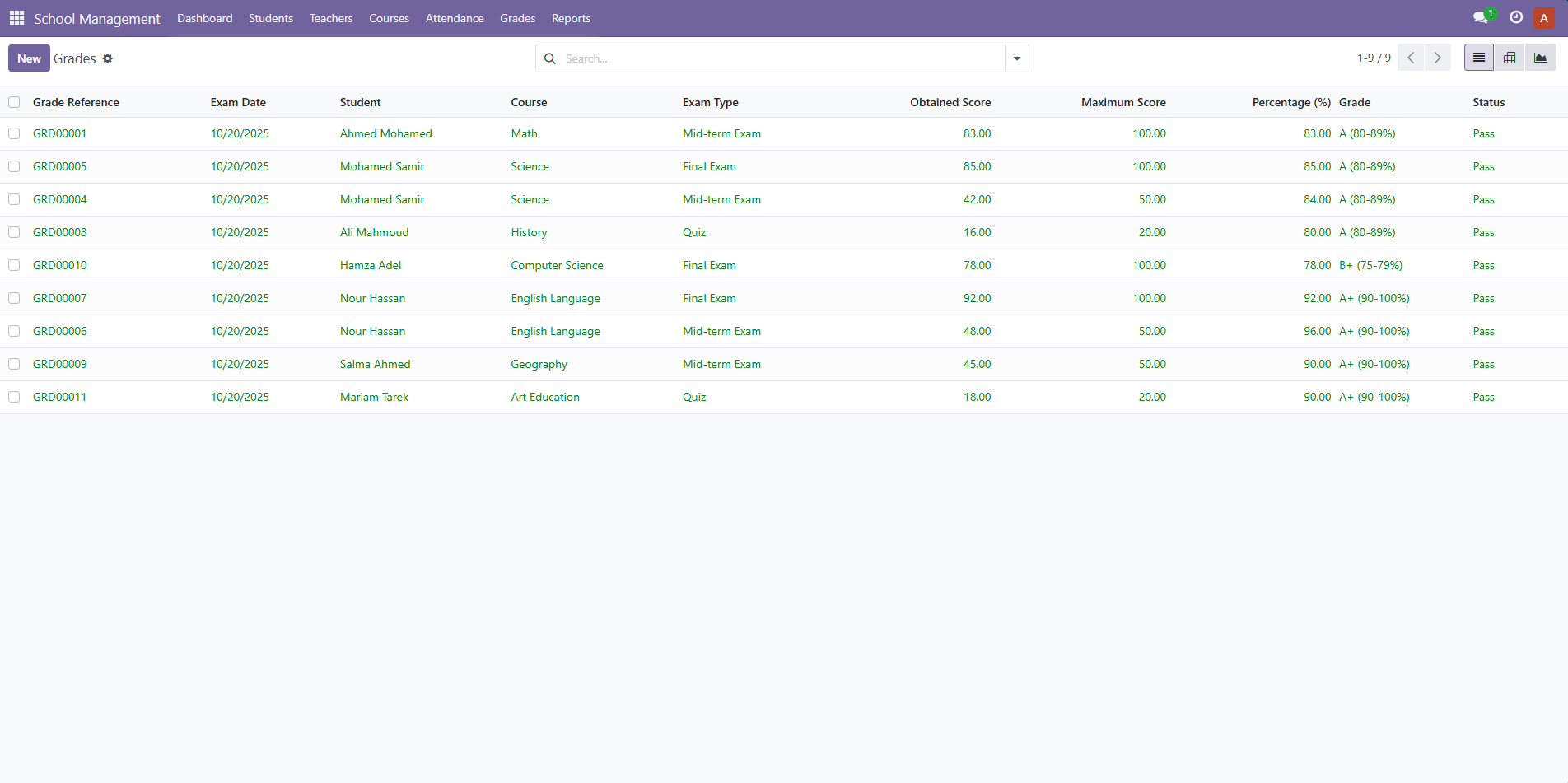Open user avatar menu
This screenshot has height=783, width=1568.
1544,18
